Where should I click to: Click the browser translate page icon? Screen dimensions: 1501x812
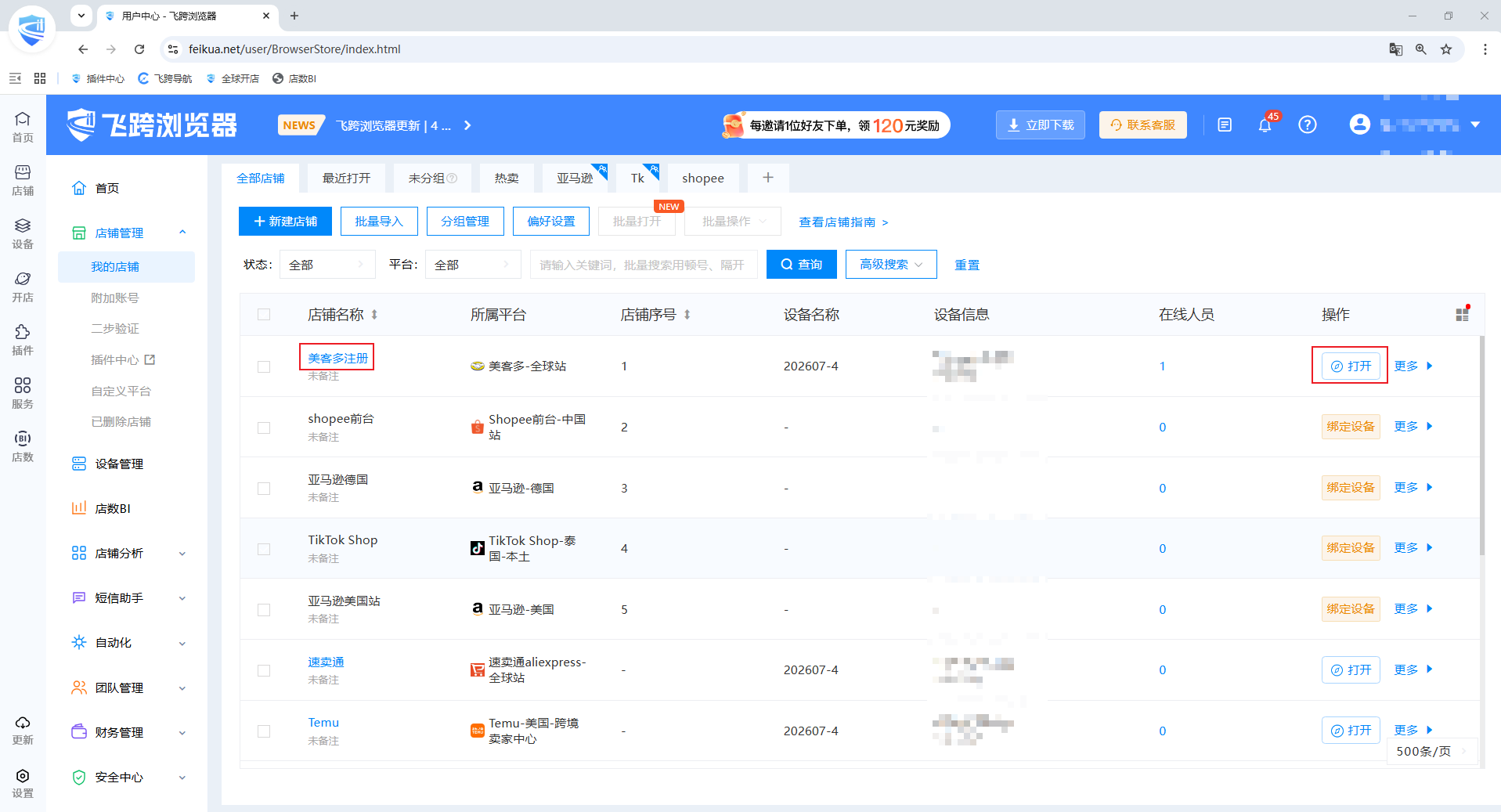1395,49
